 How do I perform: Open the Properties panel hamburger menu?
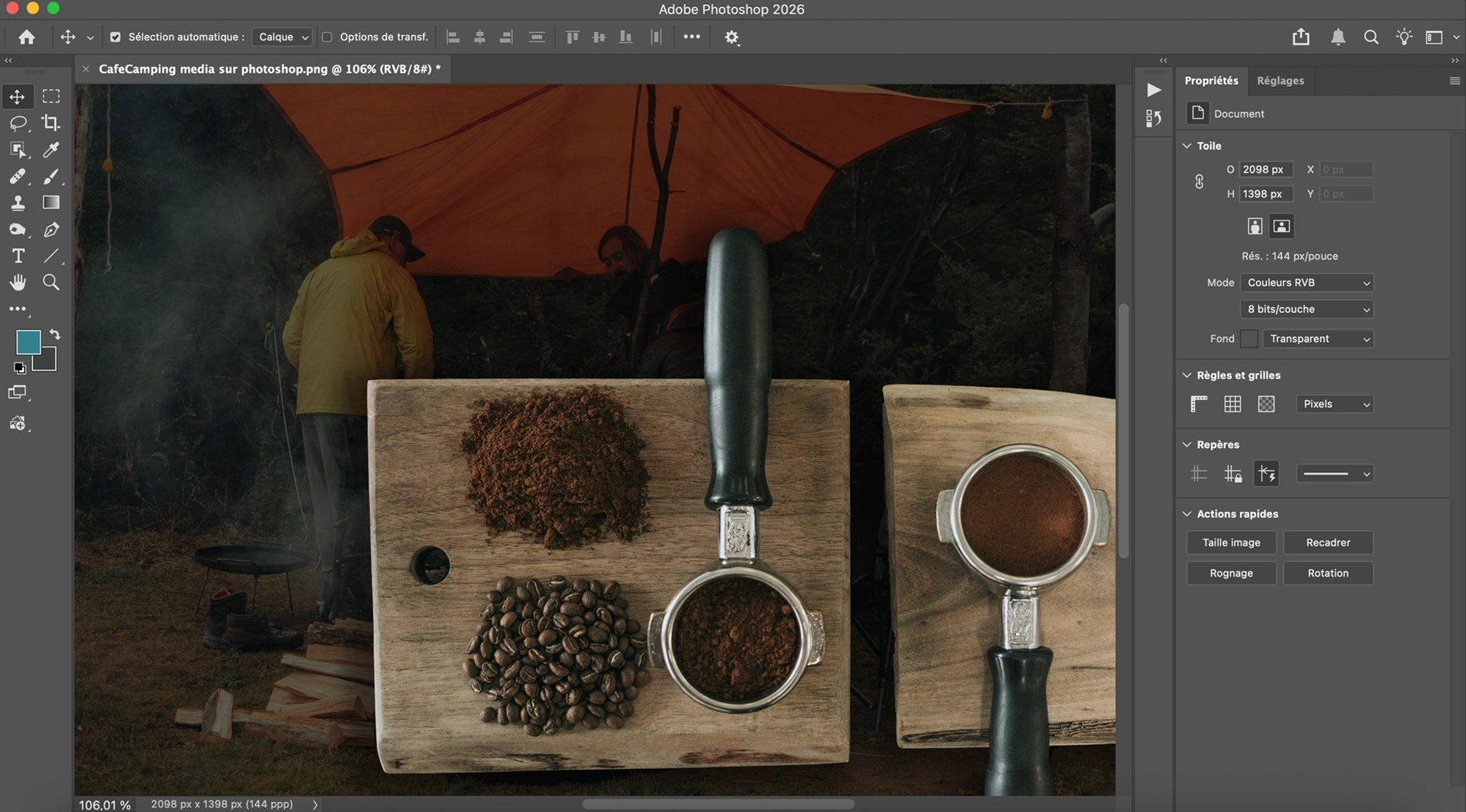point(1454,81)
